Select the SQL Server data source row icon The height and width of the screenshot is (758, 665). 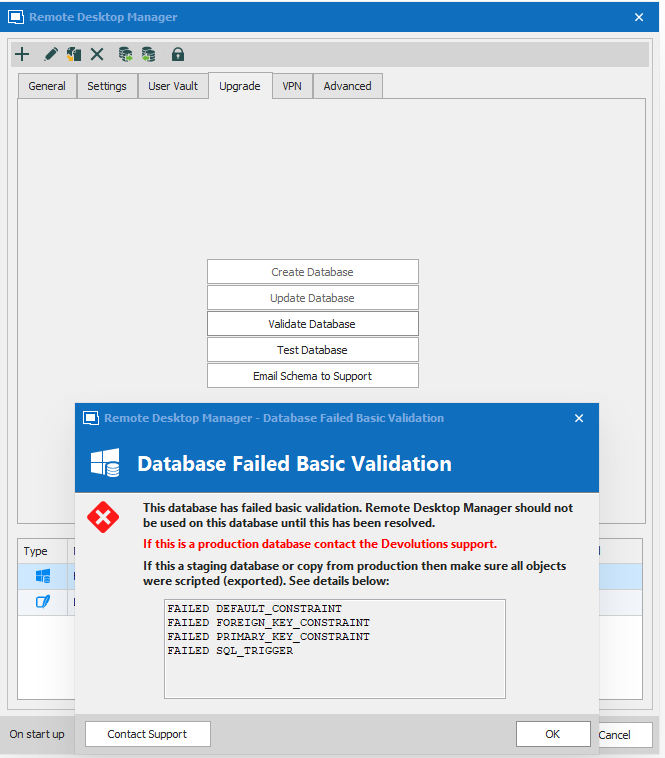pos(43,576)
